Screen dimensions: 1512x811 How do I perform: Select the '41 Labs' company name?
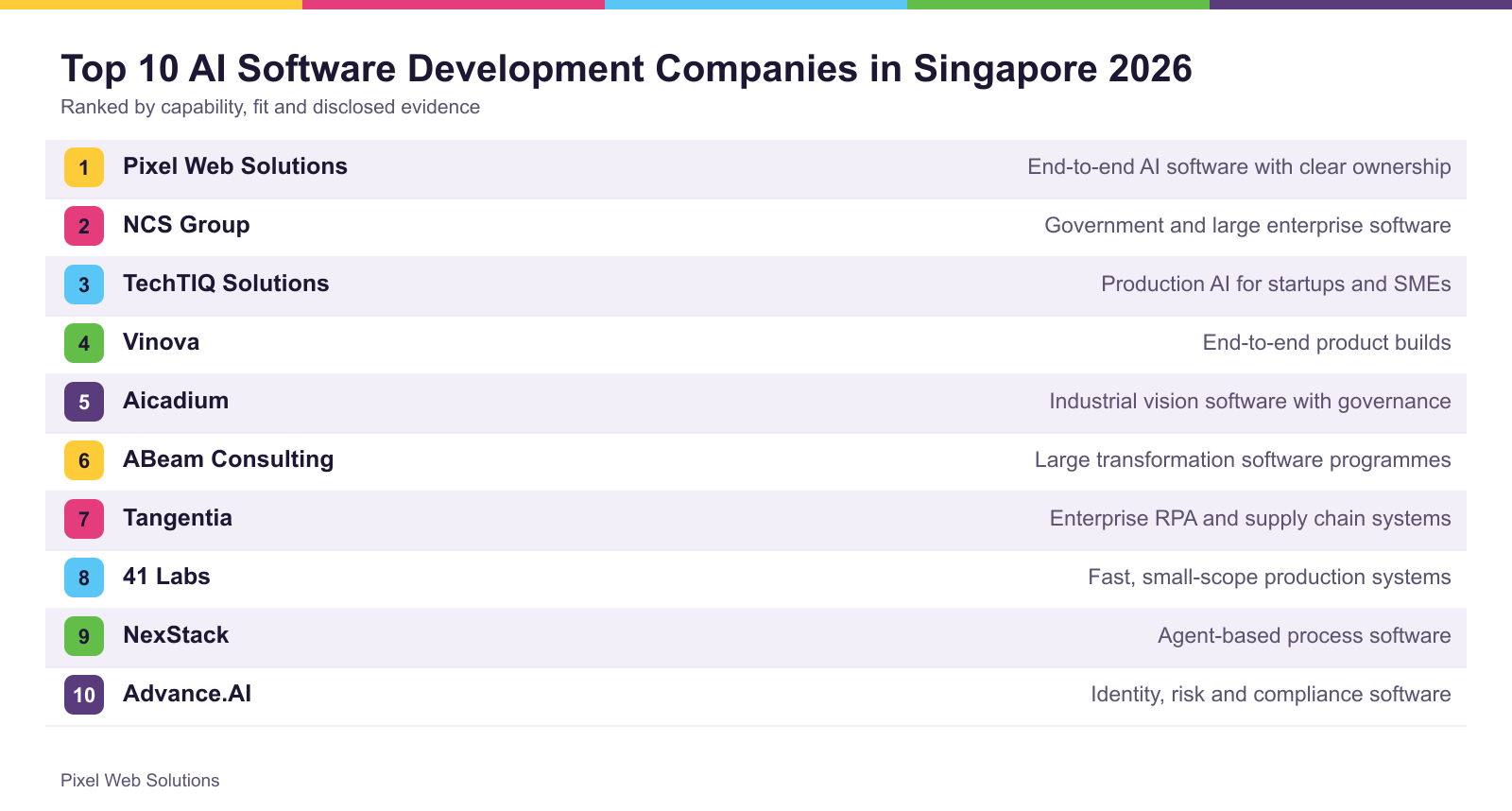click(166, 577)
